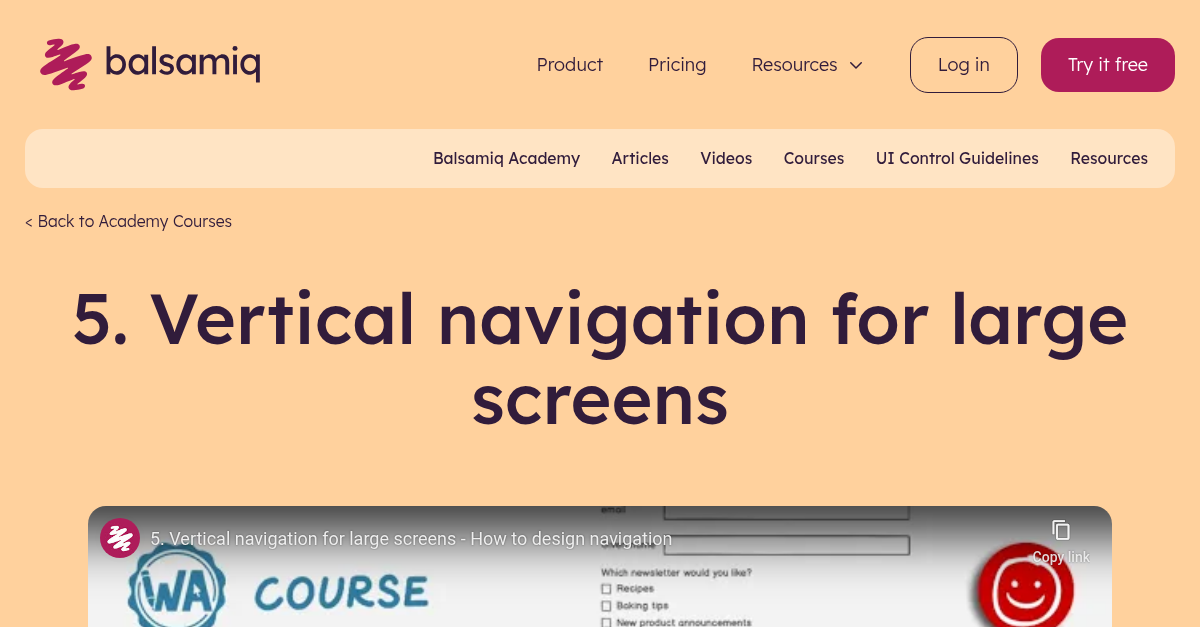The width and height of the screenshot is (1200, 627).
Task: Select Balsamiq Academy in the secondary navigation
Action: click(x=506, y=158)
